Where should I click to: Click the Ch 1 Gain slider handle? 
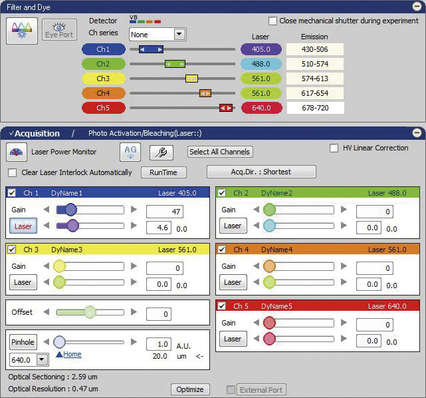(x=71, y=210)
